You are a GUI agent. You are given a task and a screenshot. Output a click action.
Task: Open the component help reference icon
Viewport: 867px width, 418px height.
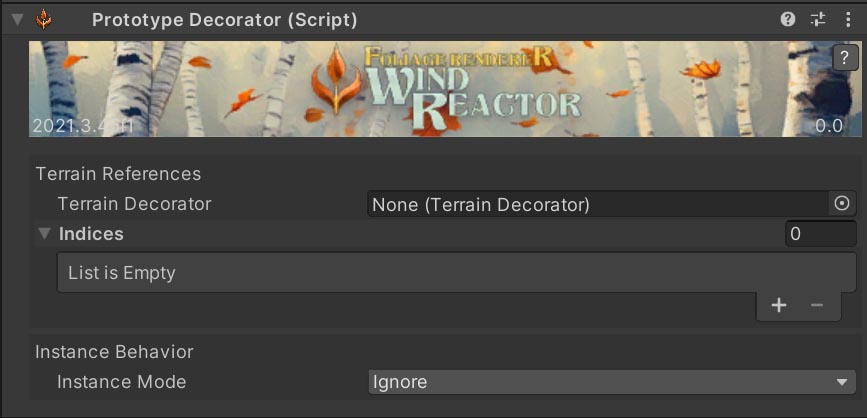click(x=788, y=19)
